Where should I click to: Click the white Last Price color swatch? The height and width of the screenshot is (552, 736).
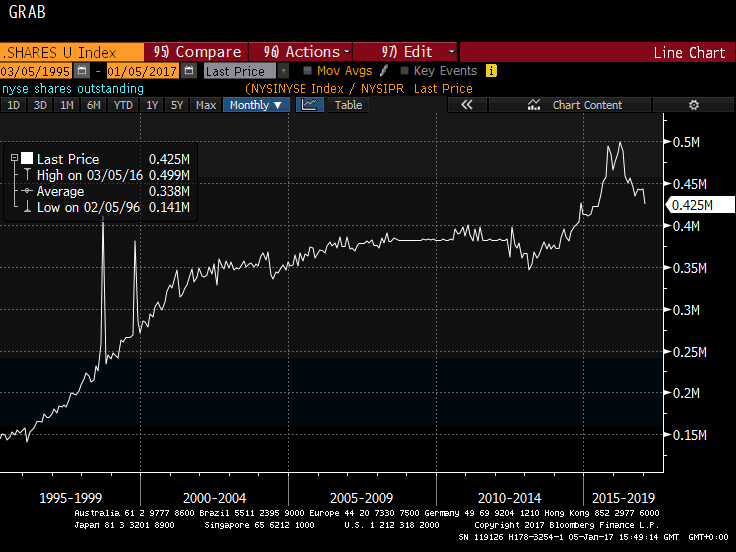pyautogui.click(x=27, y=158)
